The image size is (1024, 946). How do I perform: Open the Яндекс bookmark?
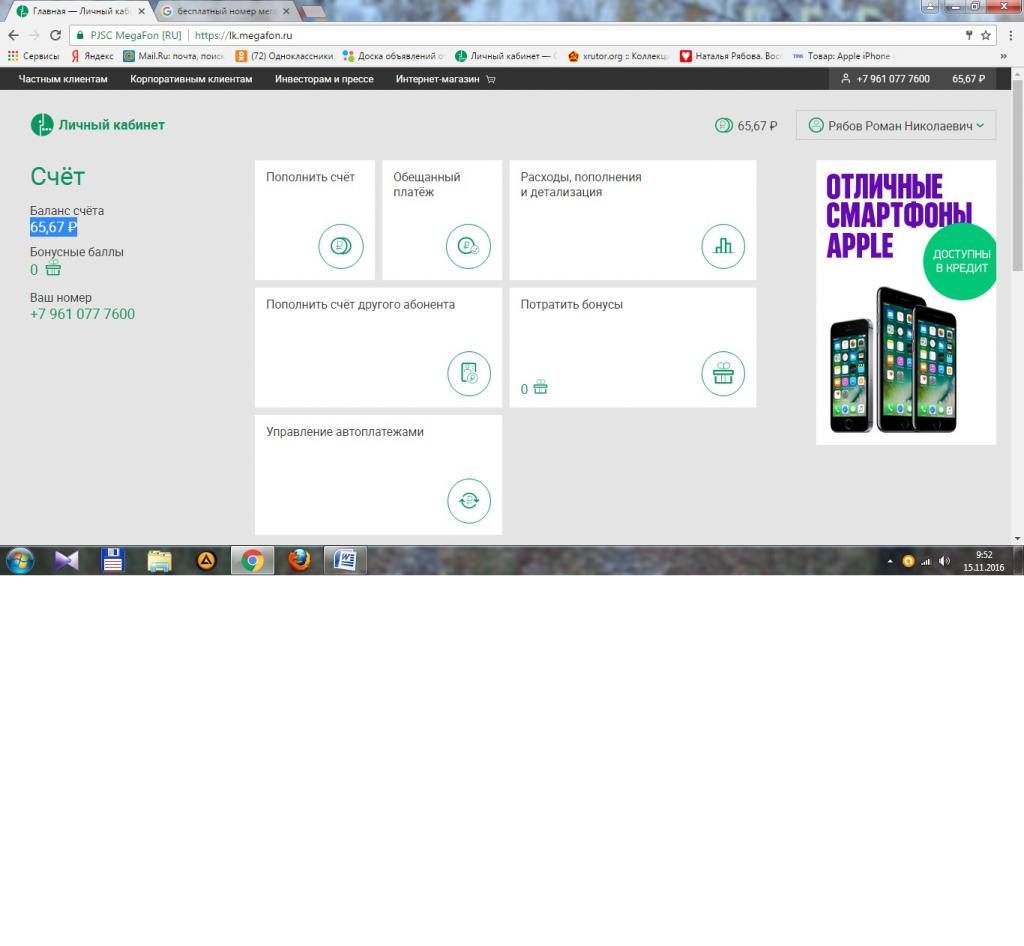click(92, 56)
